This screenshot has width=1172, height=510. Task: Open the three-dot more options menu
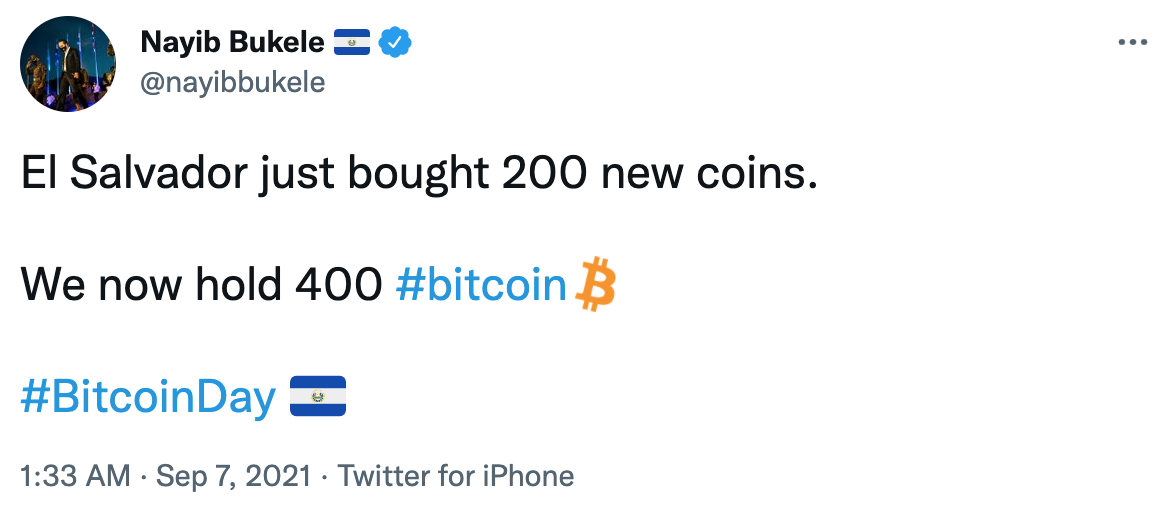click(x=1131, y=43)
